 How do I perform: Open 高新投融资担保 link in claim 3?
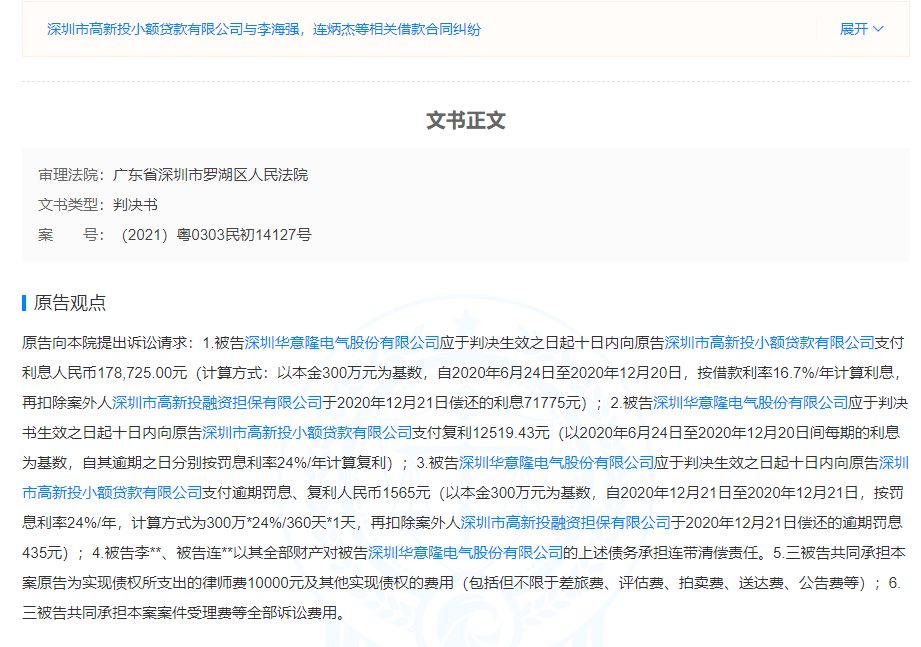click(565, 523)
